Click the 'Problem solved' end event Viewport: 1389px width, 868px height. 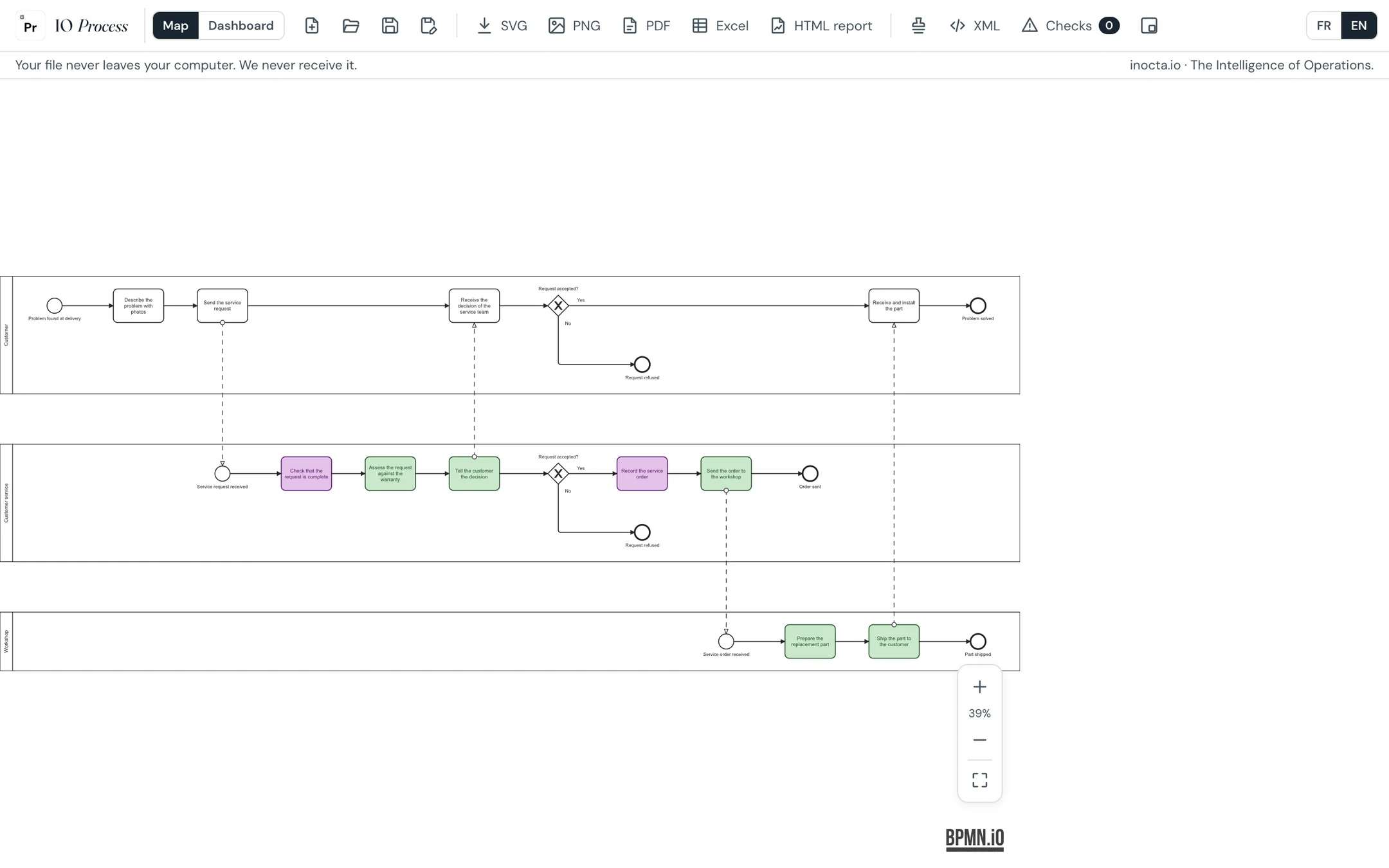(x=978, y=306)
